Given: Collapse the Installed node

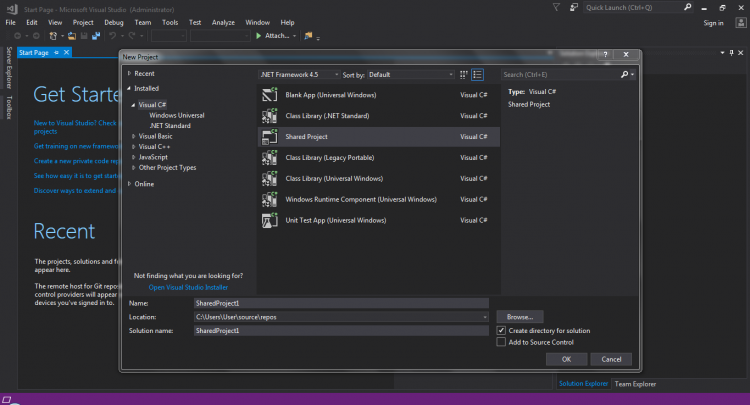Looking at the screenshot, I should pos(129,88).
